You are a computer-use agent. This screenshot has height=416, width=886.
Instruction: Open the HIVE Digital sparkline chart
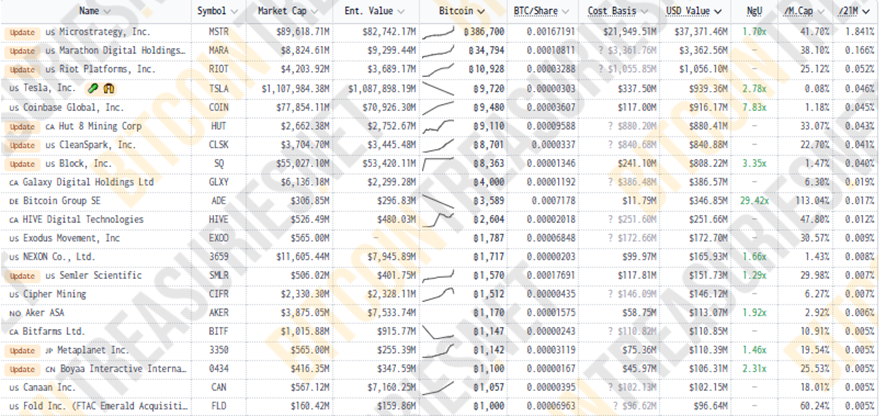tap(438, 219)
